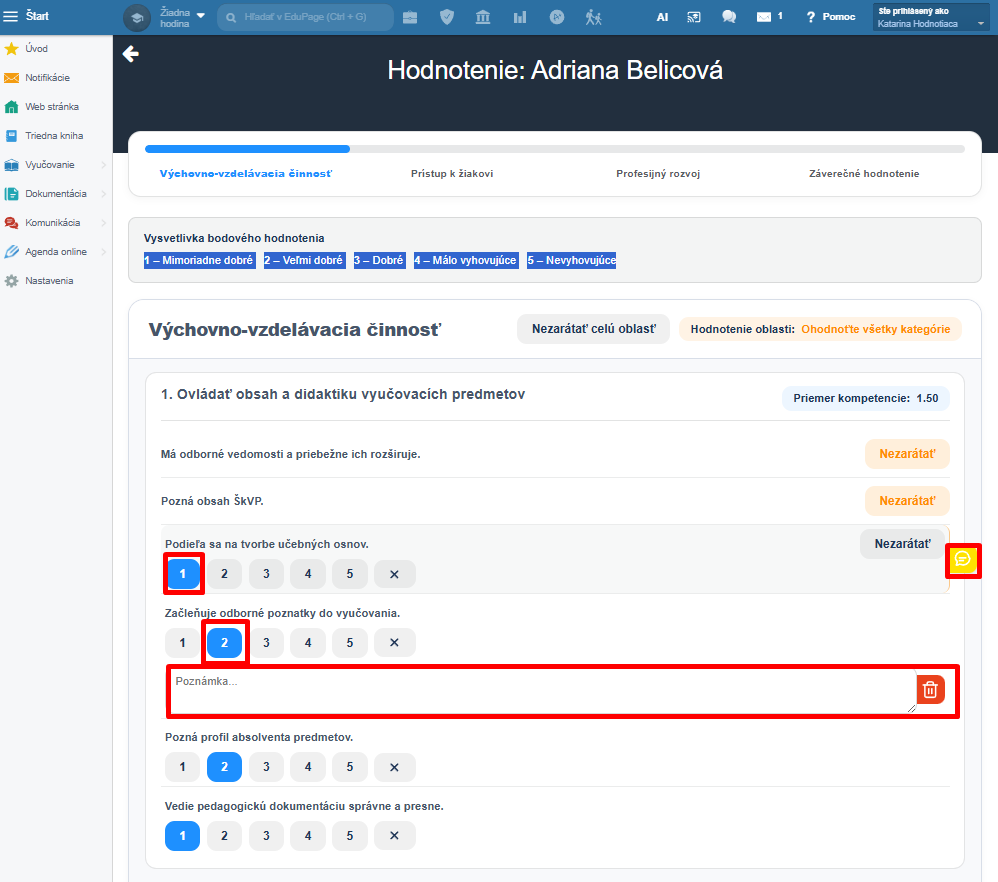This screenshot has width=998, height=882.
Task: Click into the Poznámka note field
Action: pyautogui.click(x=544, y=690)
